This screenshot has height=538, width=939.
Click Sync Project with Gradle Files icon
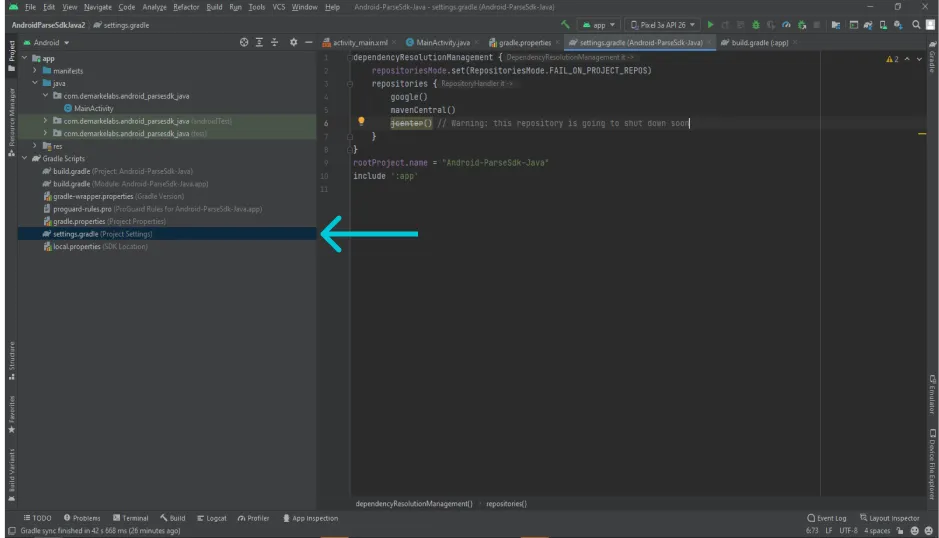point(868,25)
